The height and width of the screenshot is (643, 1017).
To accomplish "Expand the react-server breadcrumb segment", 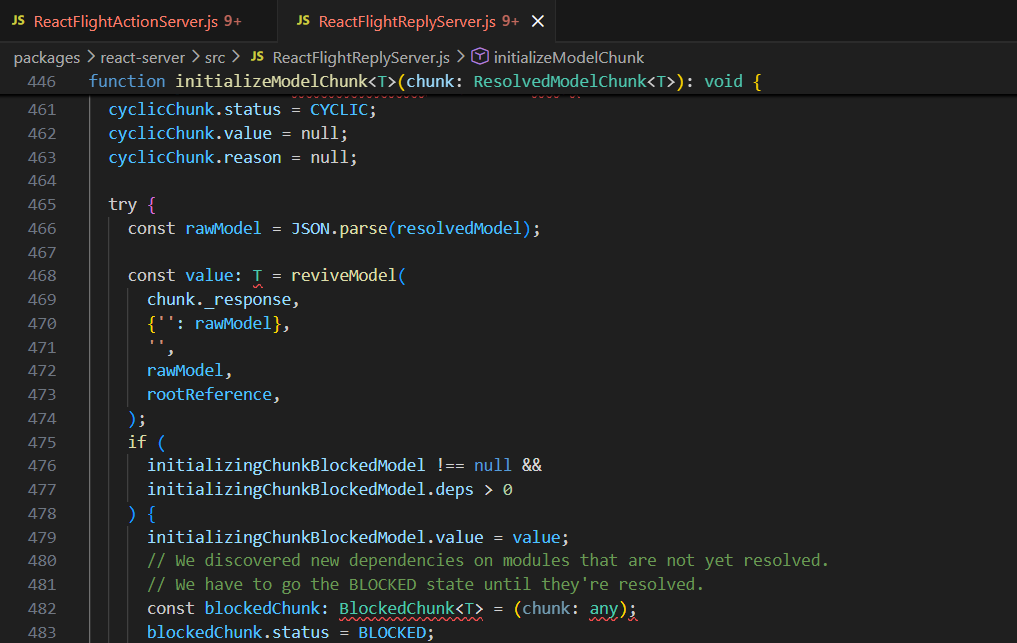I will click(142, 57).
